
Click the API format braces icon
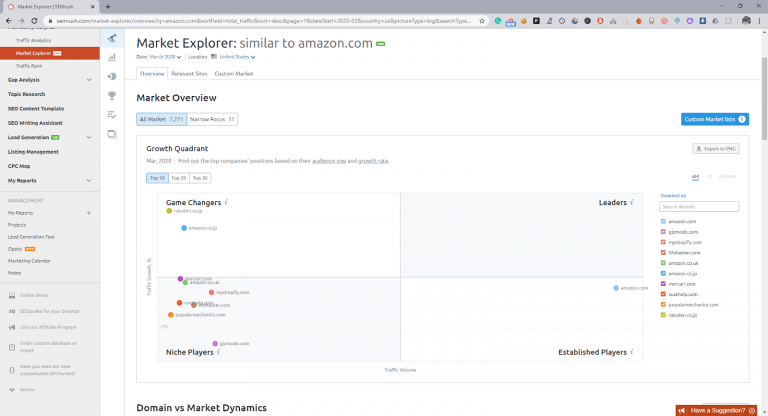tap(12, 370)
